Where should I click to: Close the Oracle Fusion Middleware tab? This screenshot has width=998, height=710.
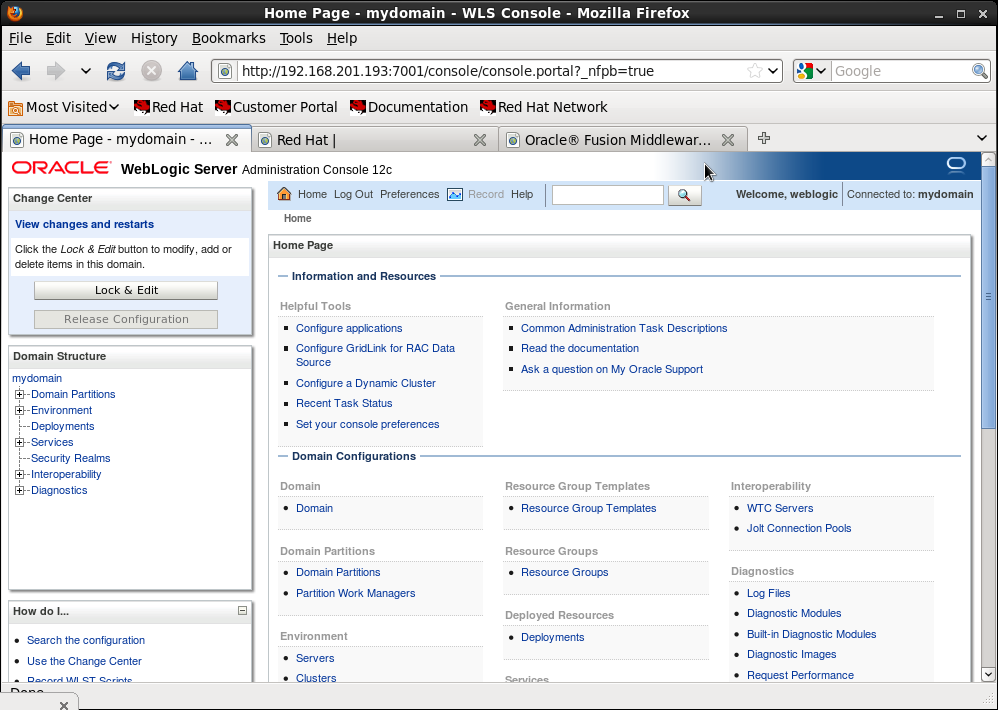coord(728,140)
